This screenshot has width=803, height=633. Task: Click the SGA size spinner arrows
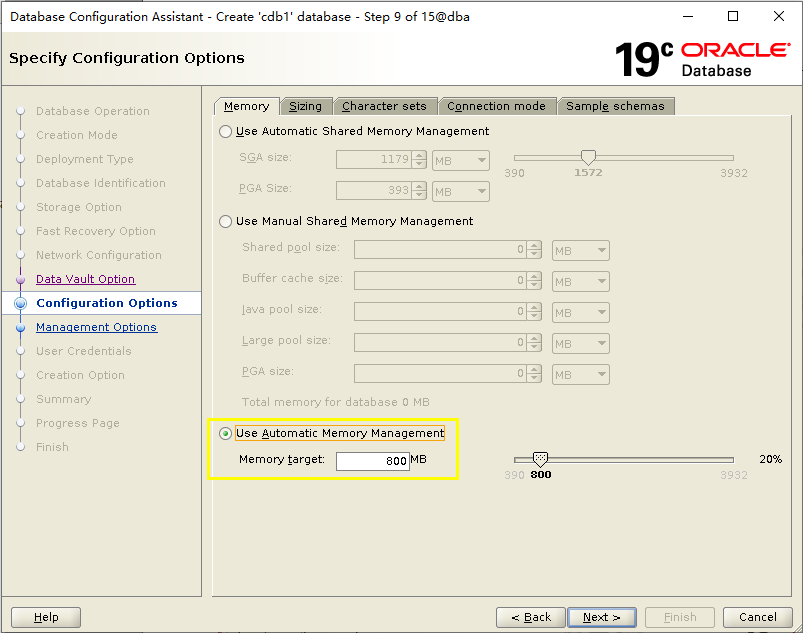pyautogui.click(x=419, y=160)
